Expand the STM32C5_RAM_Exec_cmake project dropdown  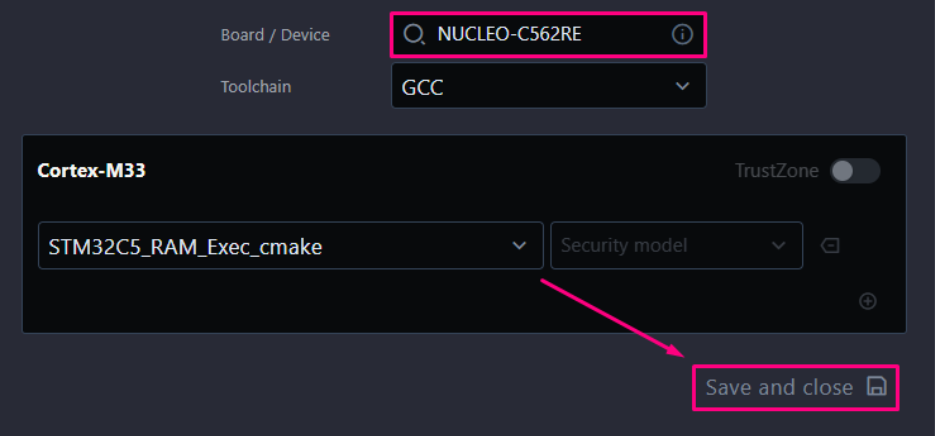point(291,245)
